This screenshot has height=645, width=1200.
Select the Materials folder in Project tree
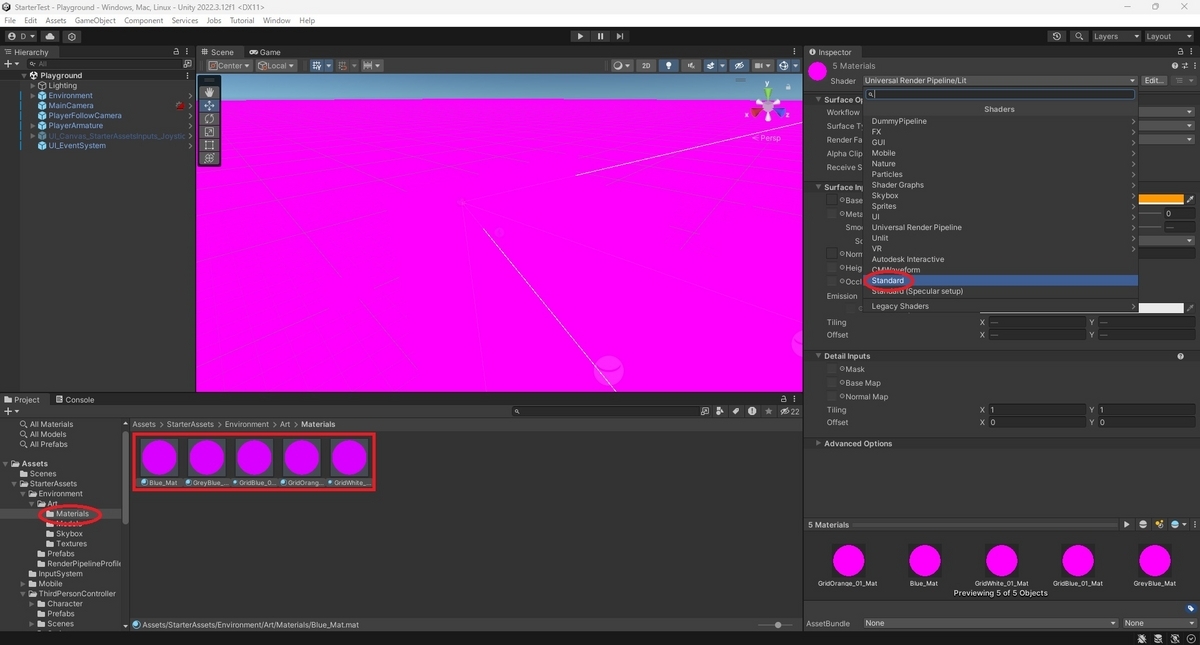point(72,514)
